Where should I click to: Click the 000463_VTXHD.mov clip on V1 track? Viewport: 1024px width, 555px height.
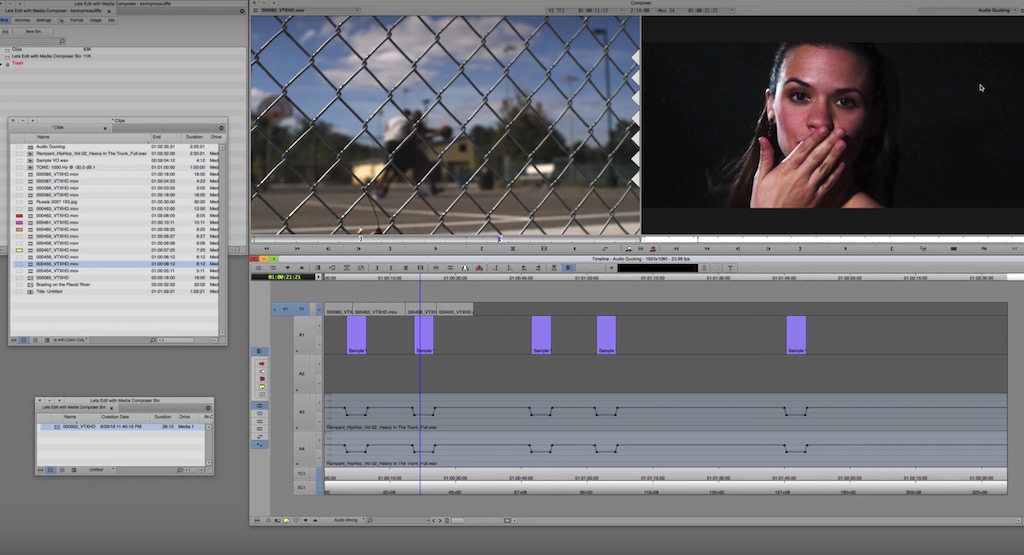tap(378, 311)
